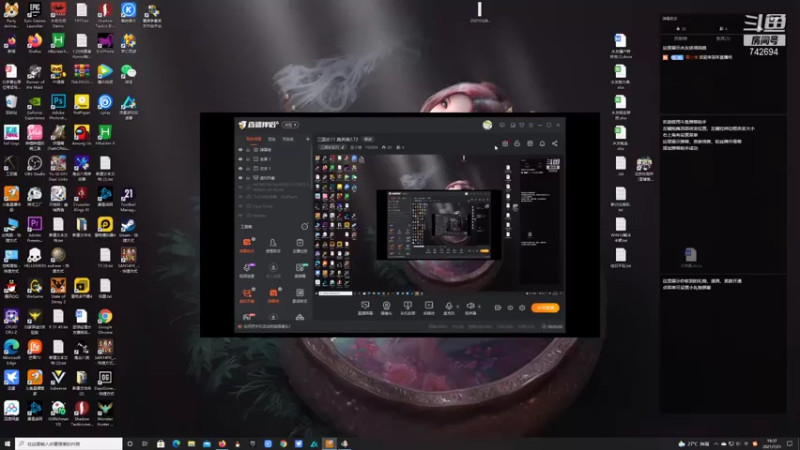Toggle the preview eye icon in bottom toolbar
This screenshot has height=450, width=800.
pyautogui.click(x=510, y=308)
